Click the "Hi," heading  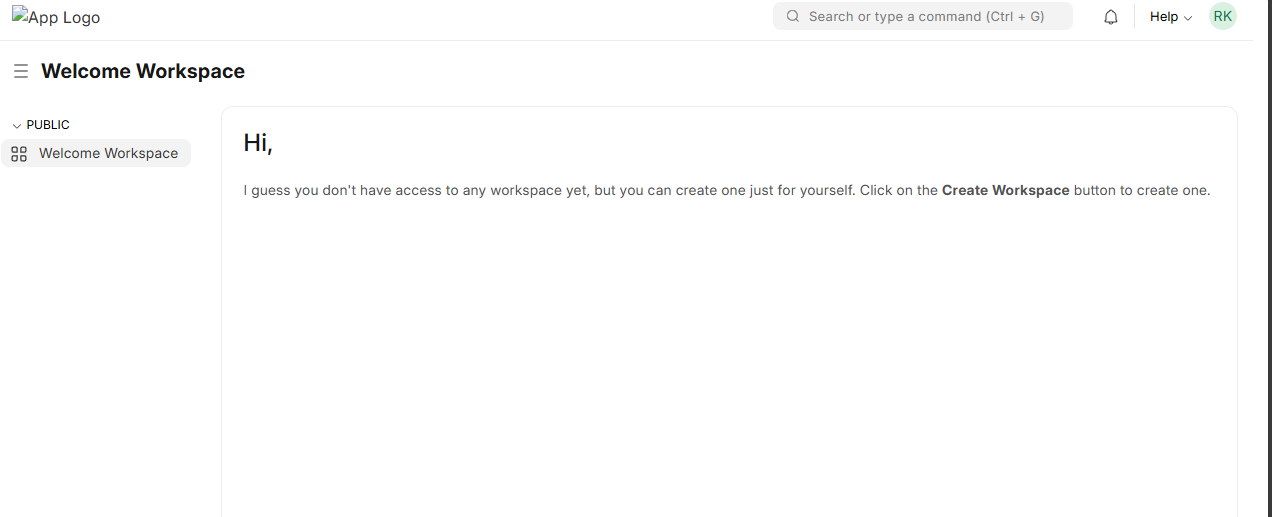point(258,143)
